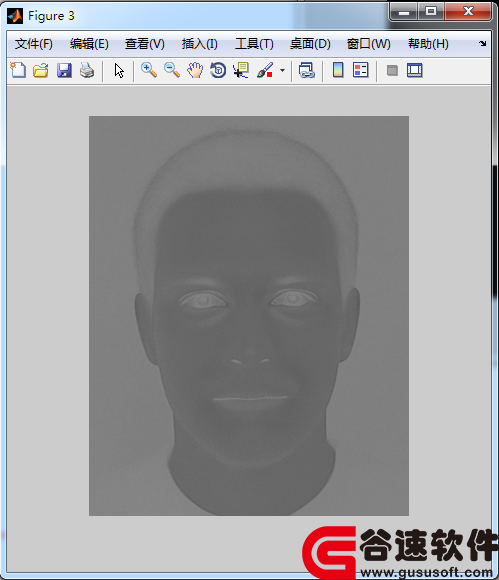Click the dock figure arrow at menu bar end

(482, 44)
